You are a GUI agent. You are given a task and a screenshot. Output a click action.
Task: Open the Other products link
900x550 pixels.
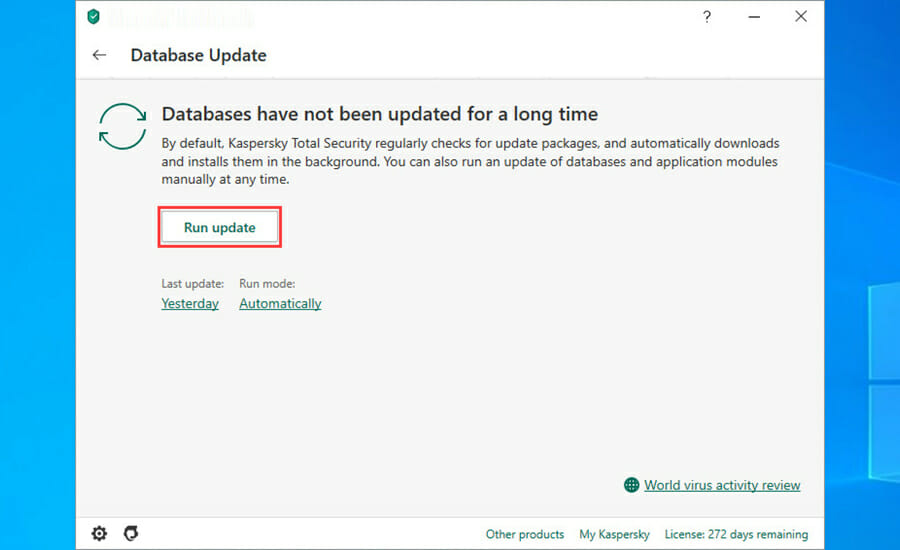pyautogui.click(x=525, y=534)
